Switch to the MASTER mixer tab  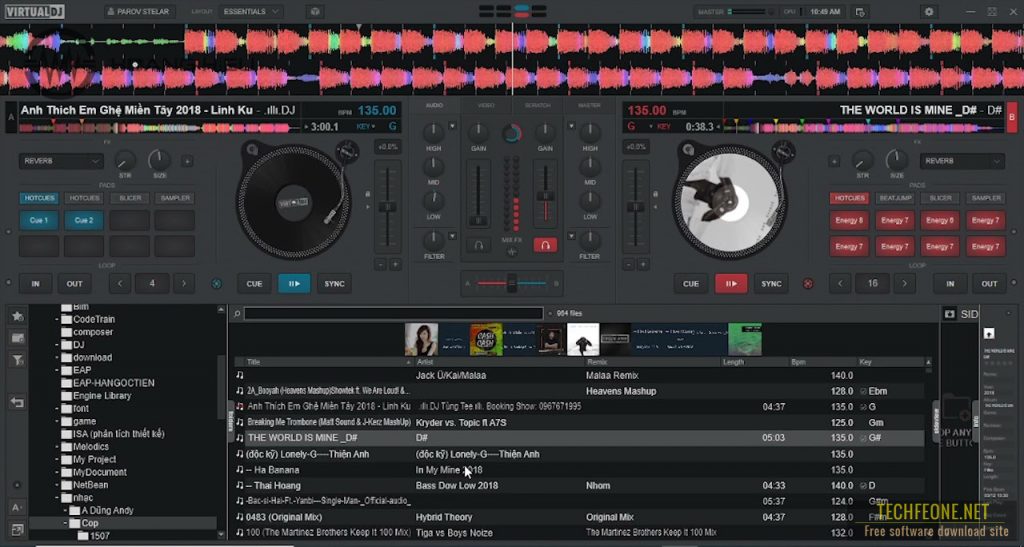point(589,105)
